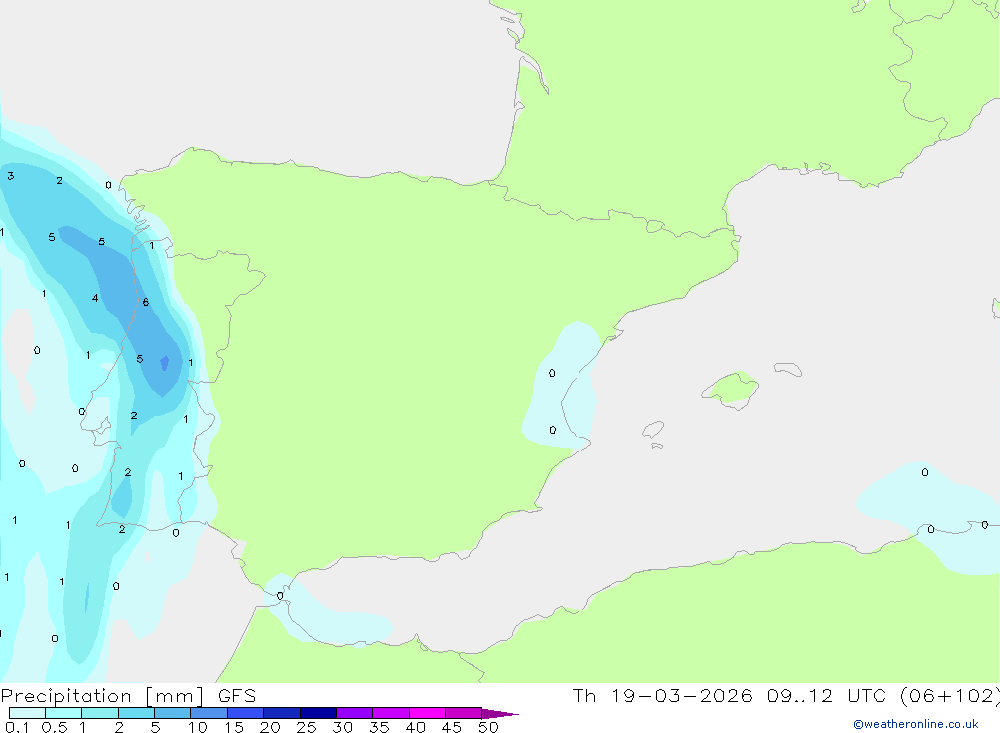
Task: Click the legend label '10'
Action: pos(198,727)
